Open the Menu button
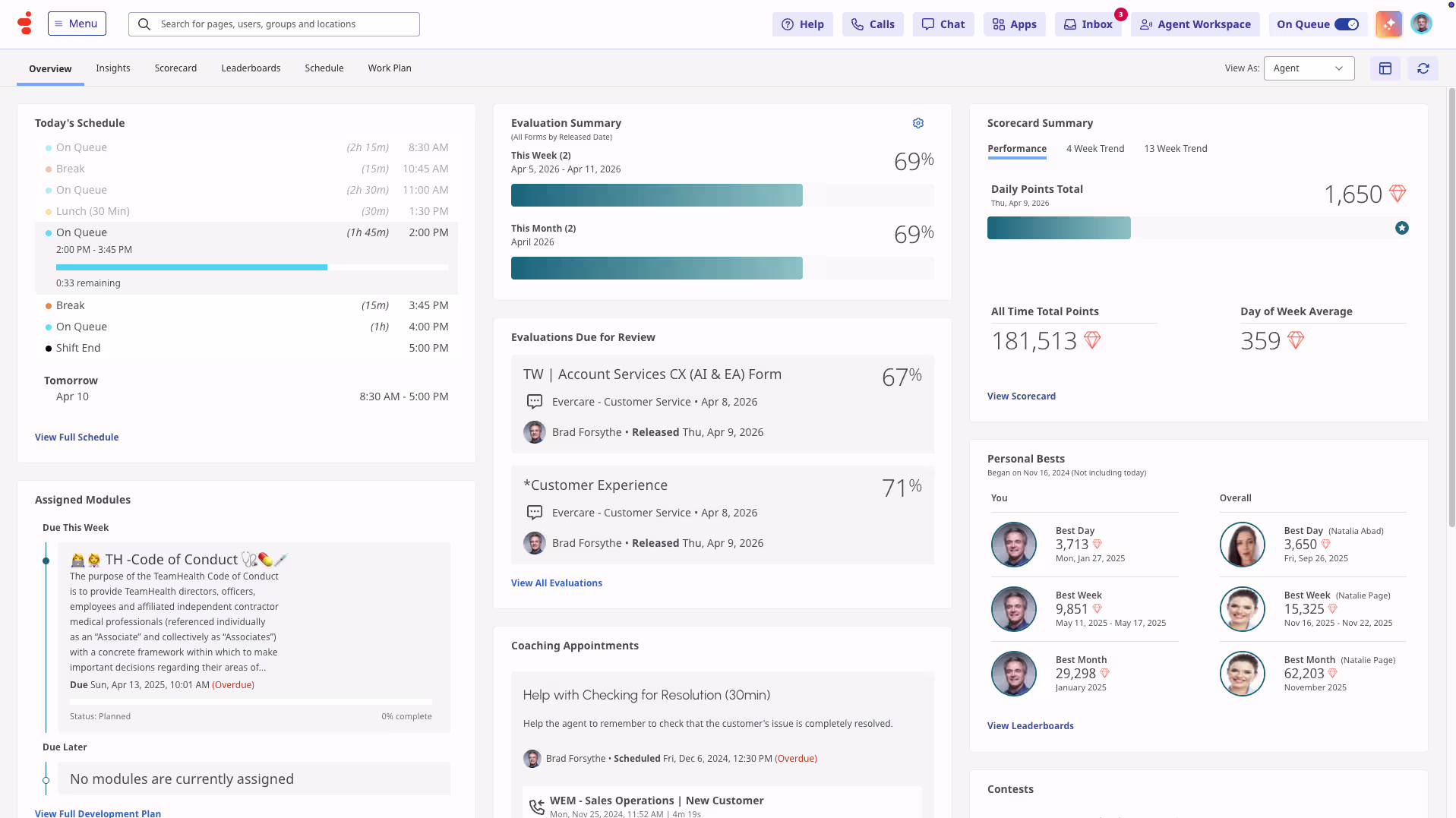This screenshot has width=1456, height=818. click(x=77, y=24)
